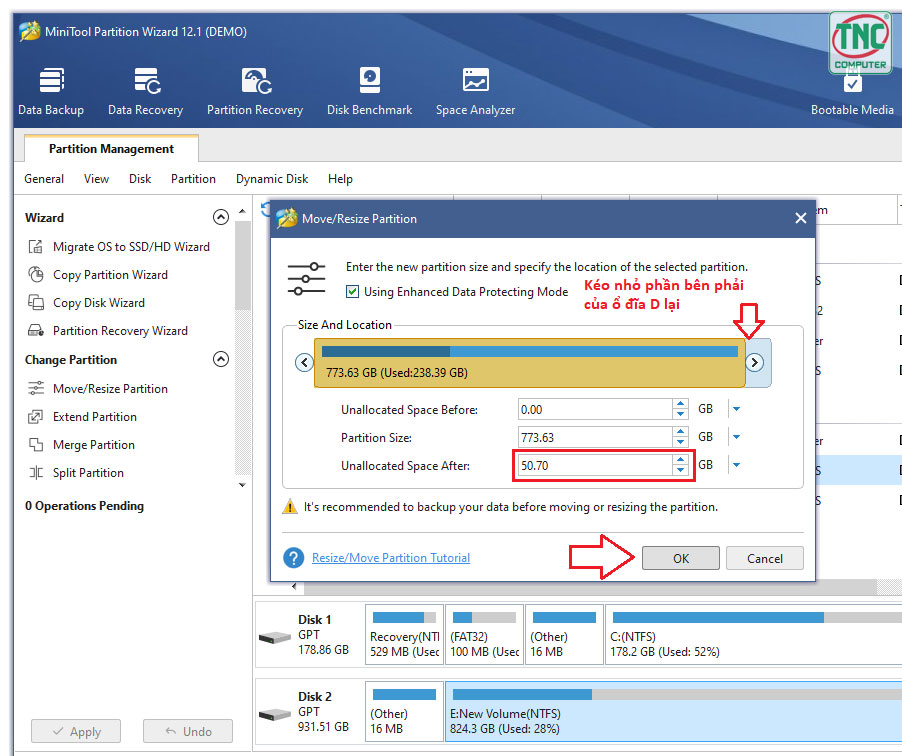The image size is (902, 756).
Task: Click the left arrow beside the partition bar
Action: 304,362
